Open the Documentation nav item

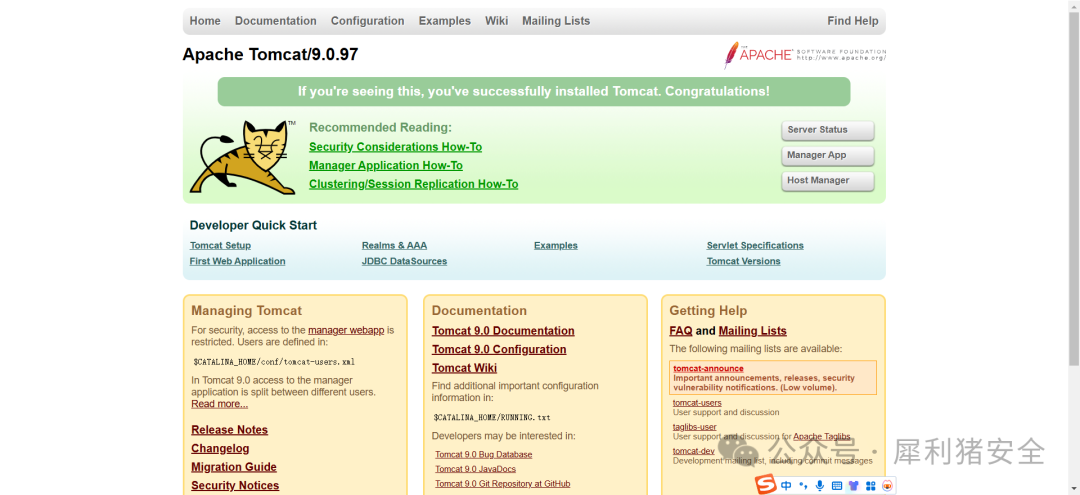click(x=276, y=21)
